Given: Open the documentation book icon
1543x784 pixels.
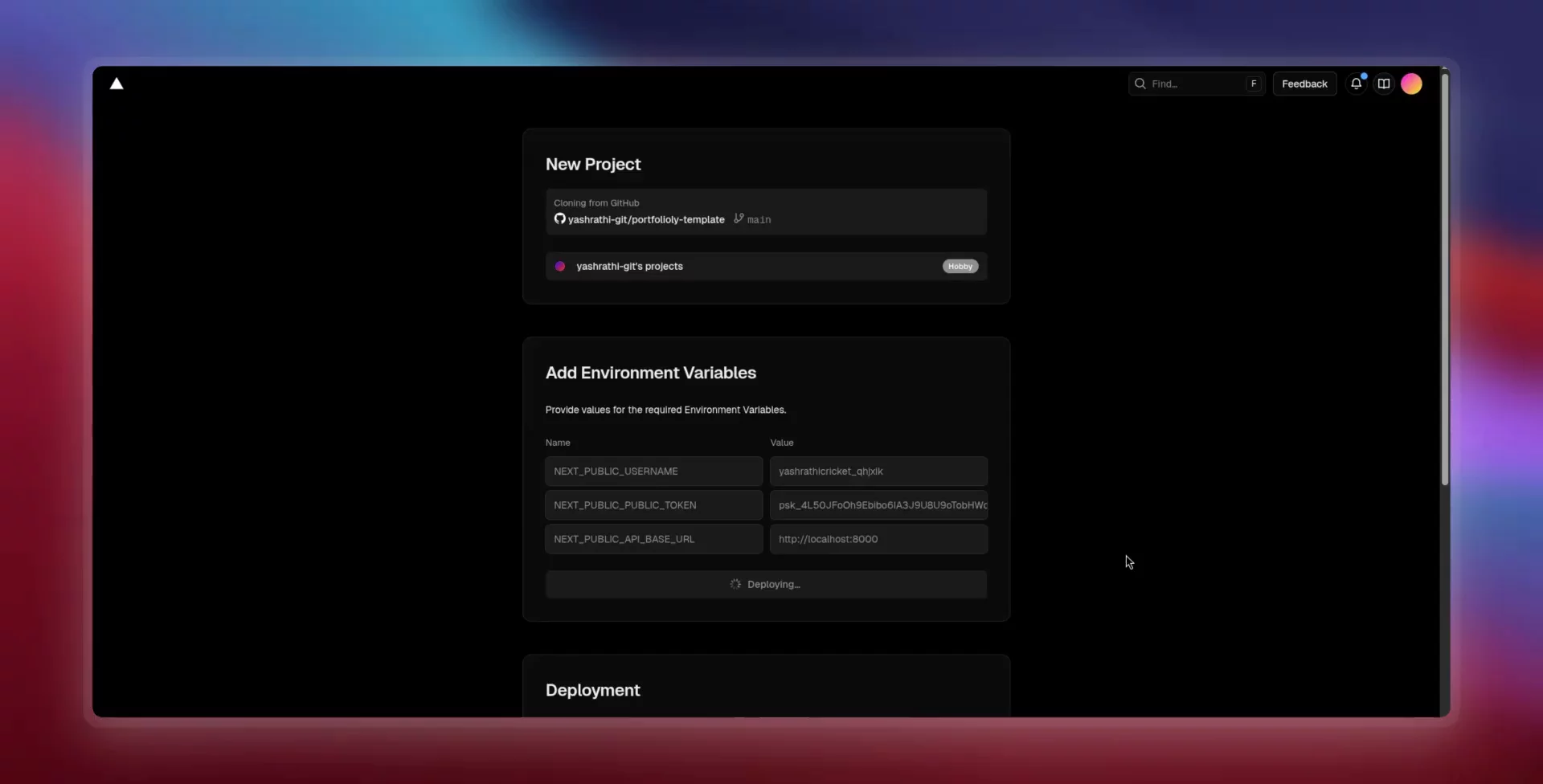Looking at the screenshot, I should click(x=1384, y=84).
